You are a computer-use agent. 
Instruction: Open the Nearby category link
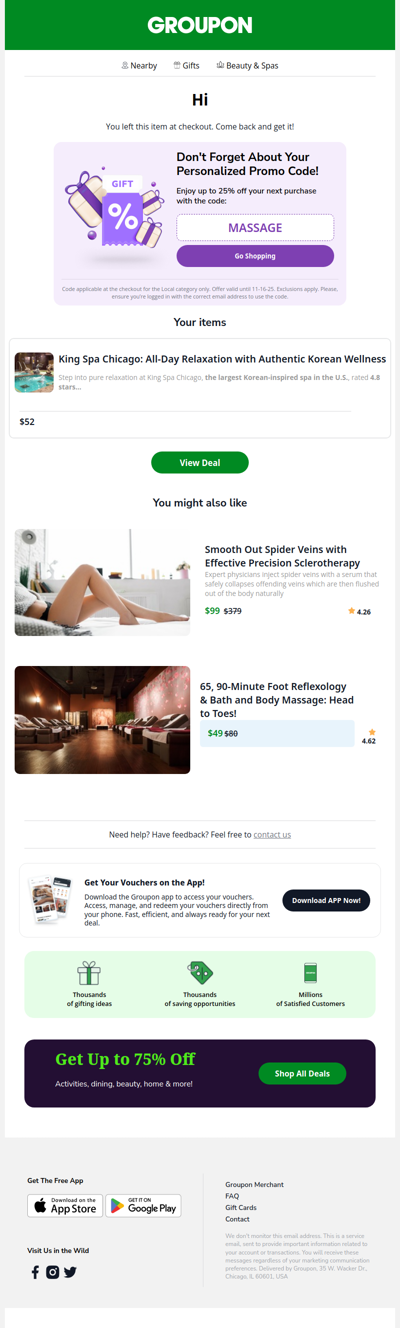pos(139,65)
